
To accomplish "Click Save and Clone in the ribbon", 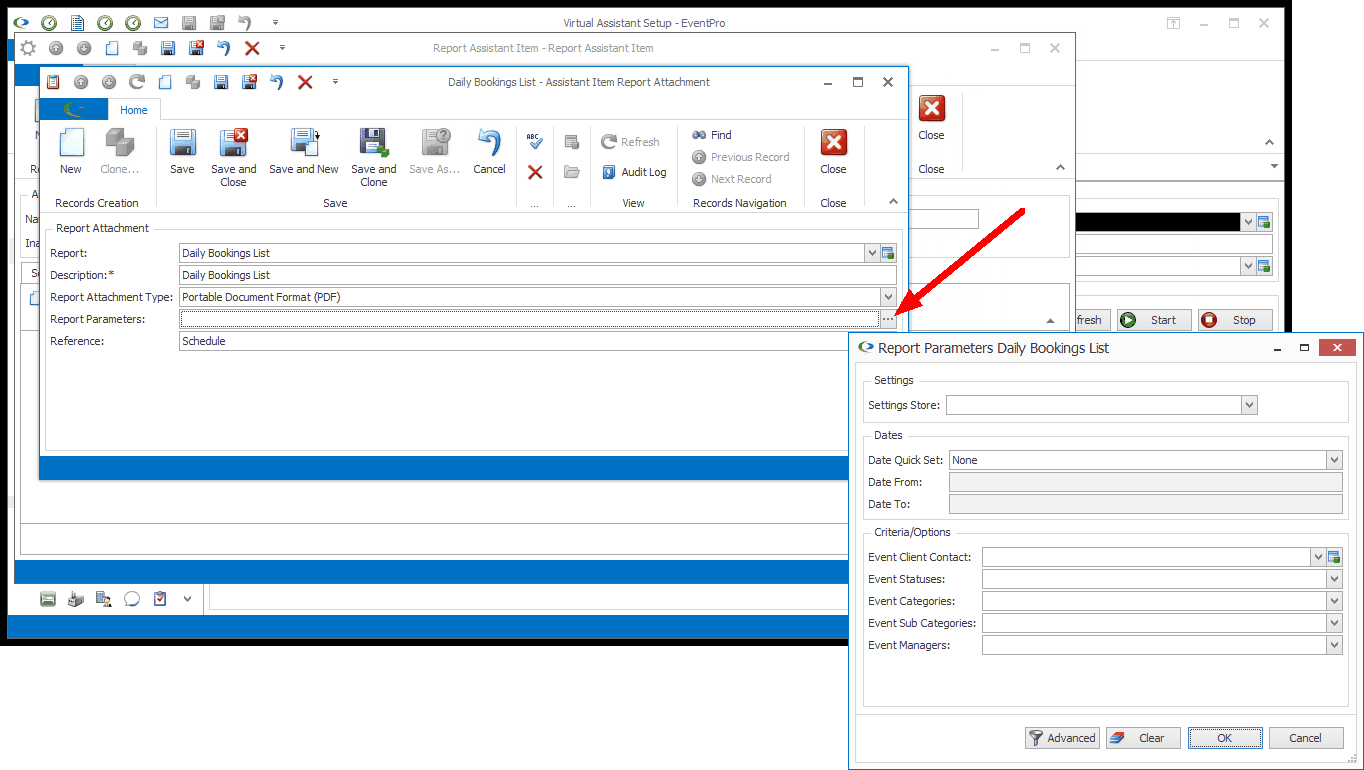I will pyautogui.click(x=374, y=158).
